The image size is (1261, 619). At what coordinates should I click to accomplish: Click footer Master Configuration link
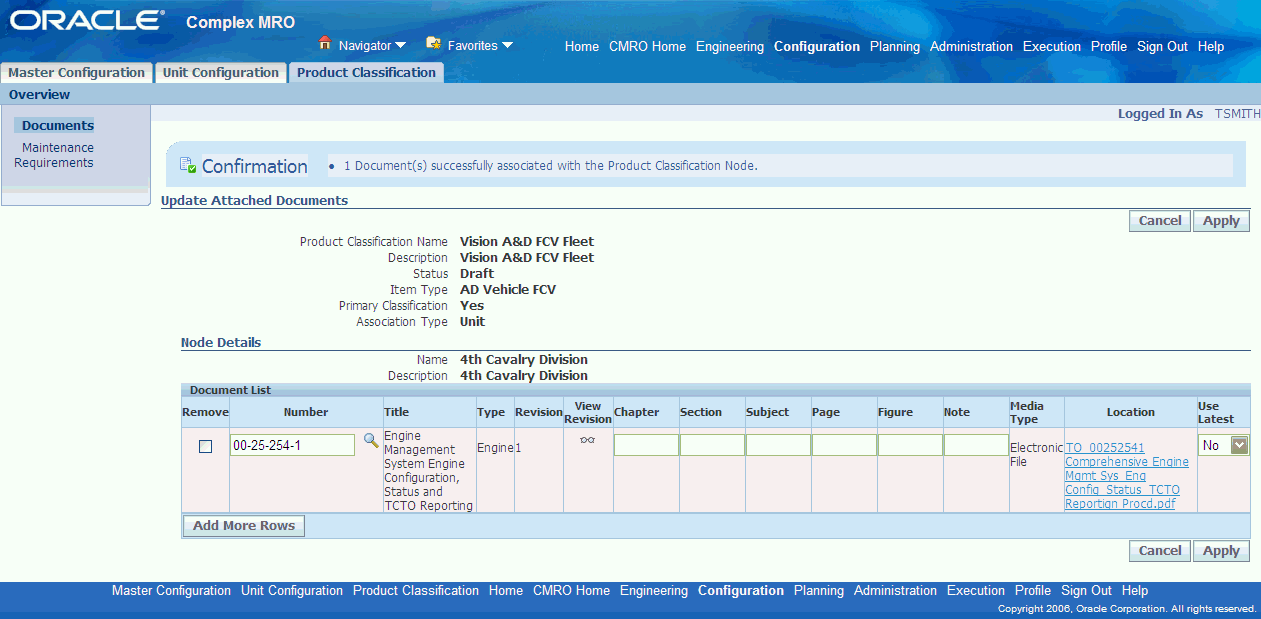(171, 591)
